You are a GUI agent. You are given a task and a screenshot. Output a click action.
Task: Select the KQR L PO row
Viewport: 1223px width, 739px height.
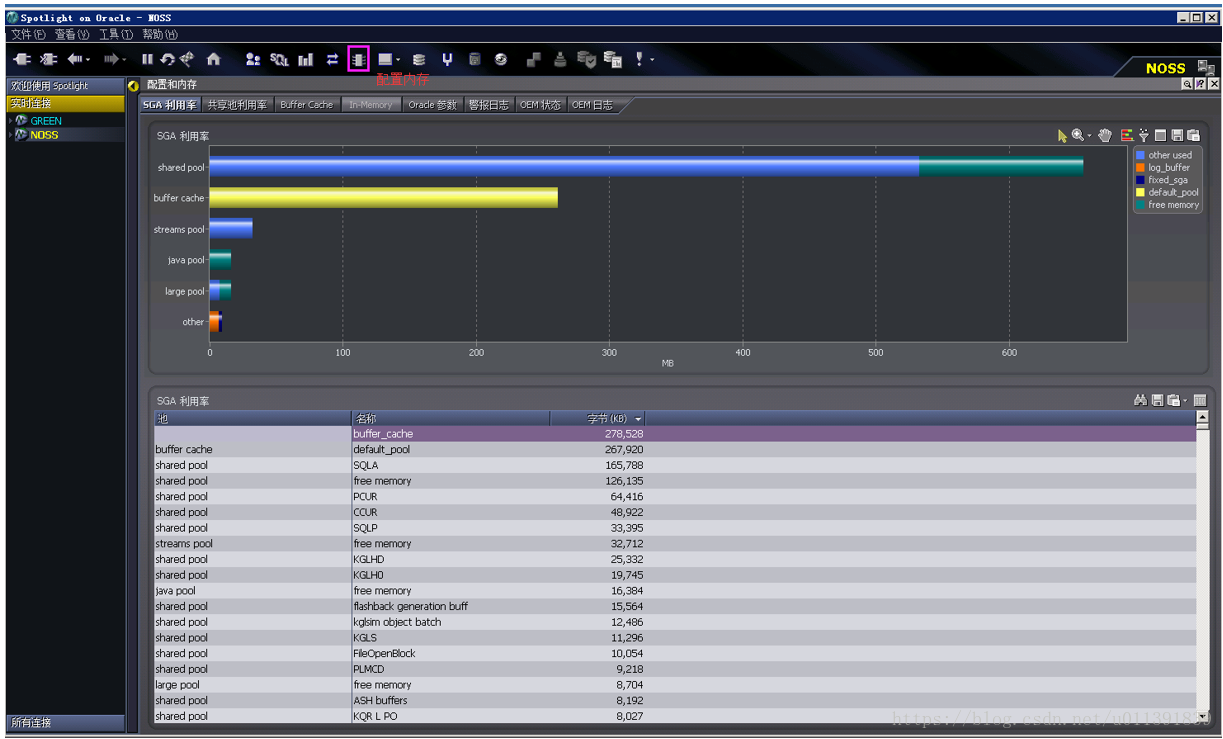click(675, 716)
